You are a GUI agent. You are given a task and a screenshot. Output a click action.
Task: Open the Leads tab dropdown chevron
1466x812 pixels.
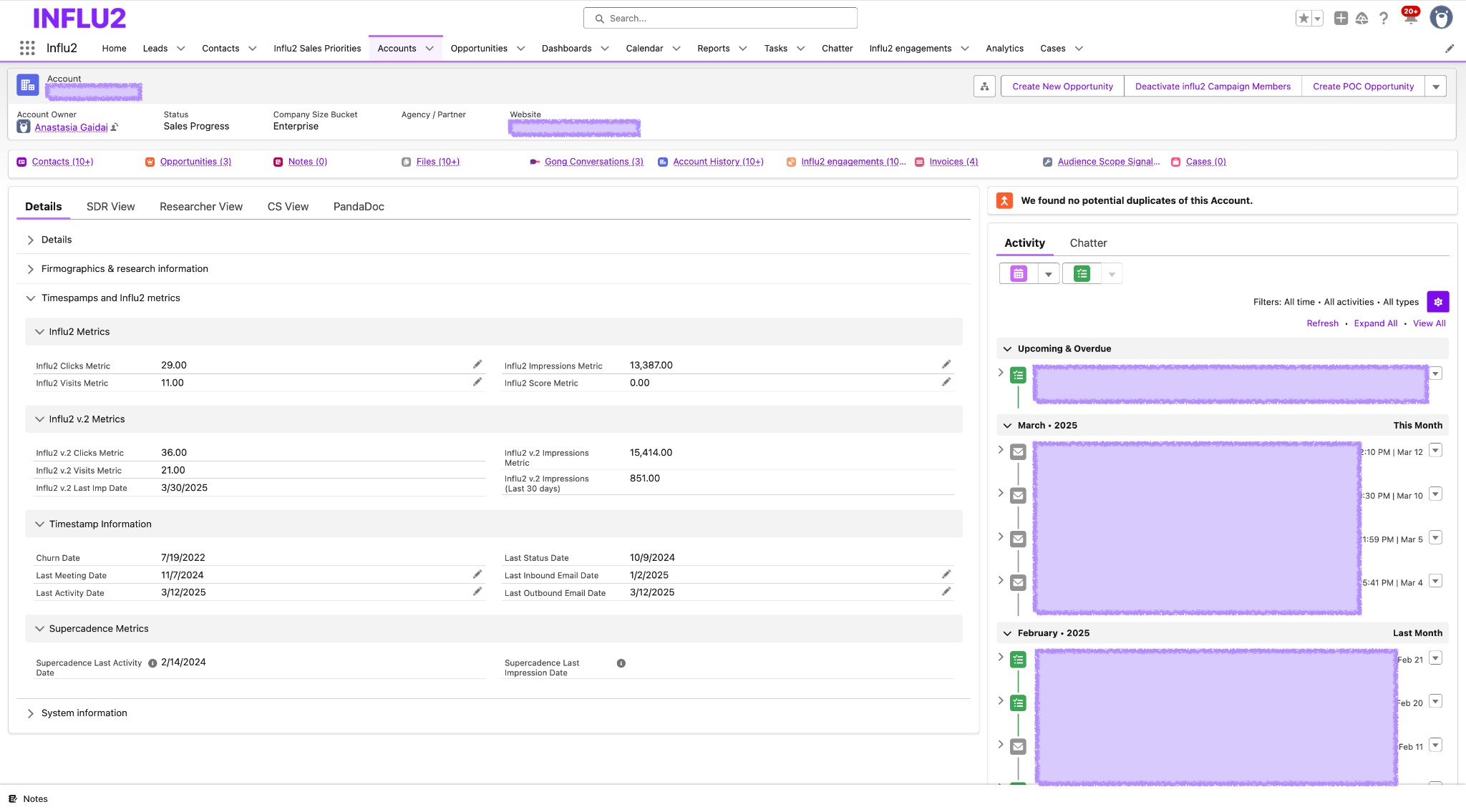(181, 49)
